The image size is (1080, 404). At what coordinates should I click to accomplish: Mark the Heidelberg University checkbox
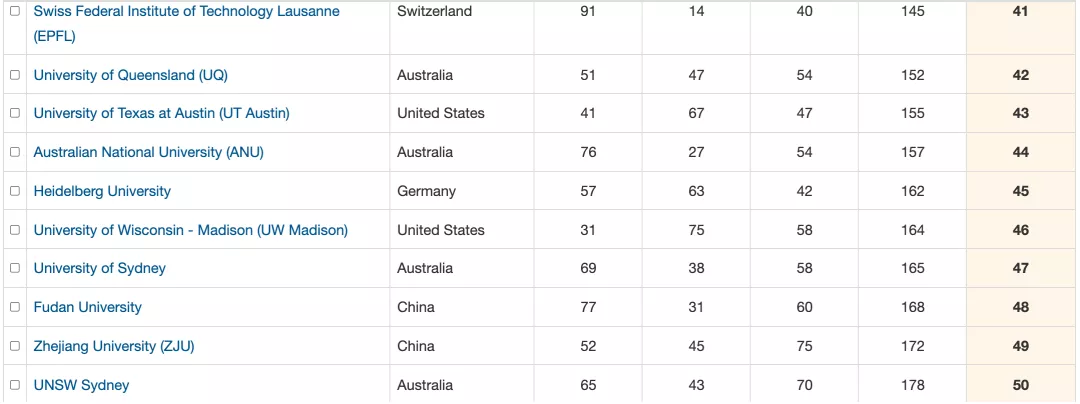[x=15, y=191]
